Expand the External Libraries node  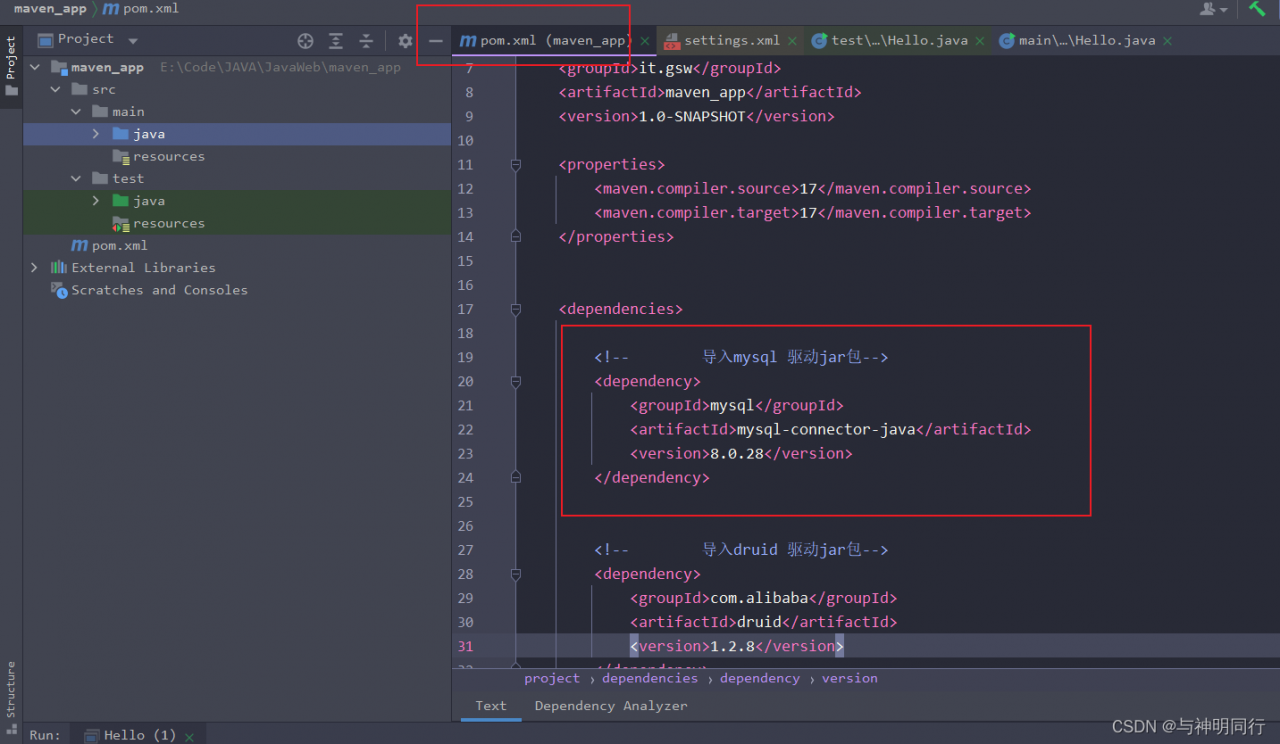pyautogui.click(x=34, y=268)
